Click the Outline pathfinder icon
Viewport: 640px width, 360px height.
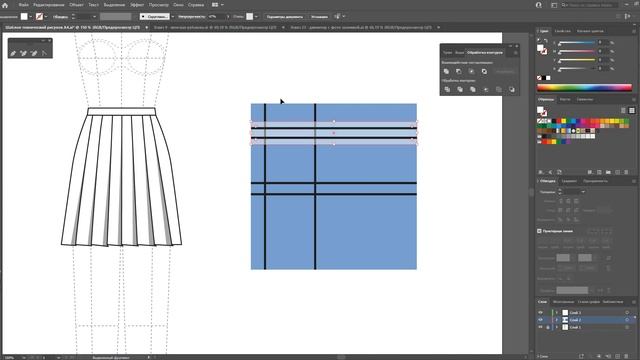point(499,89)
